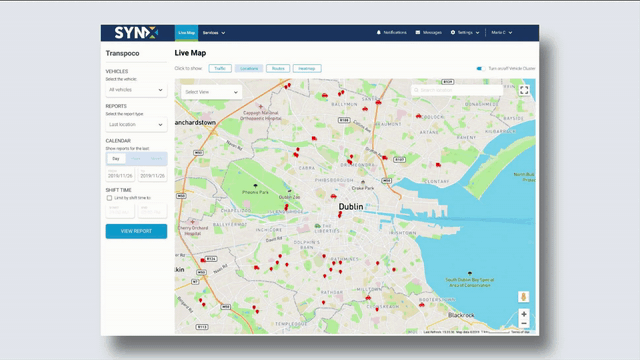Zoom in on the map
The width and height of the screenshot is (640, 360).
click(x=524, y=314)
